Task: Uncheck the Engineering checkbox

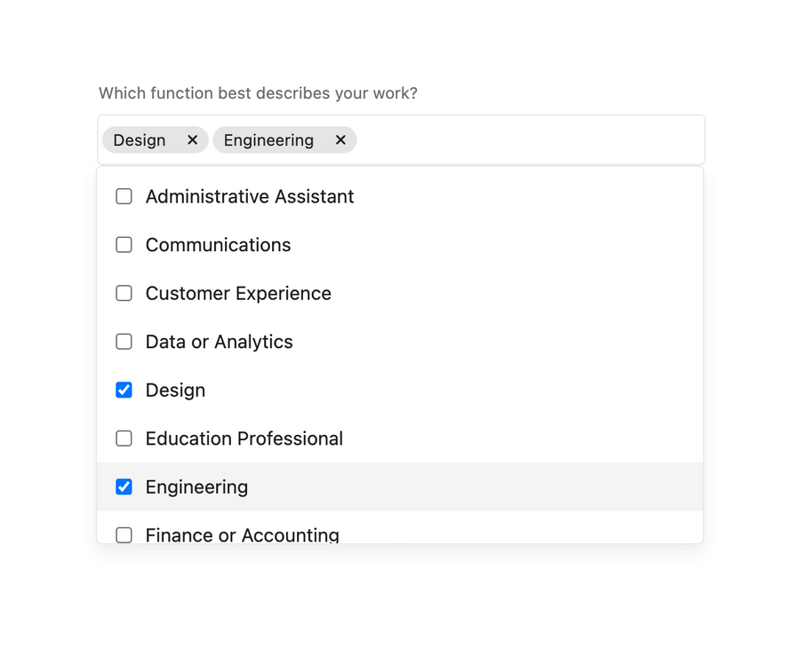Action: coord(123,487)
